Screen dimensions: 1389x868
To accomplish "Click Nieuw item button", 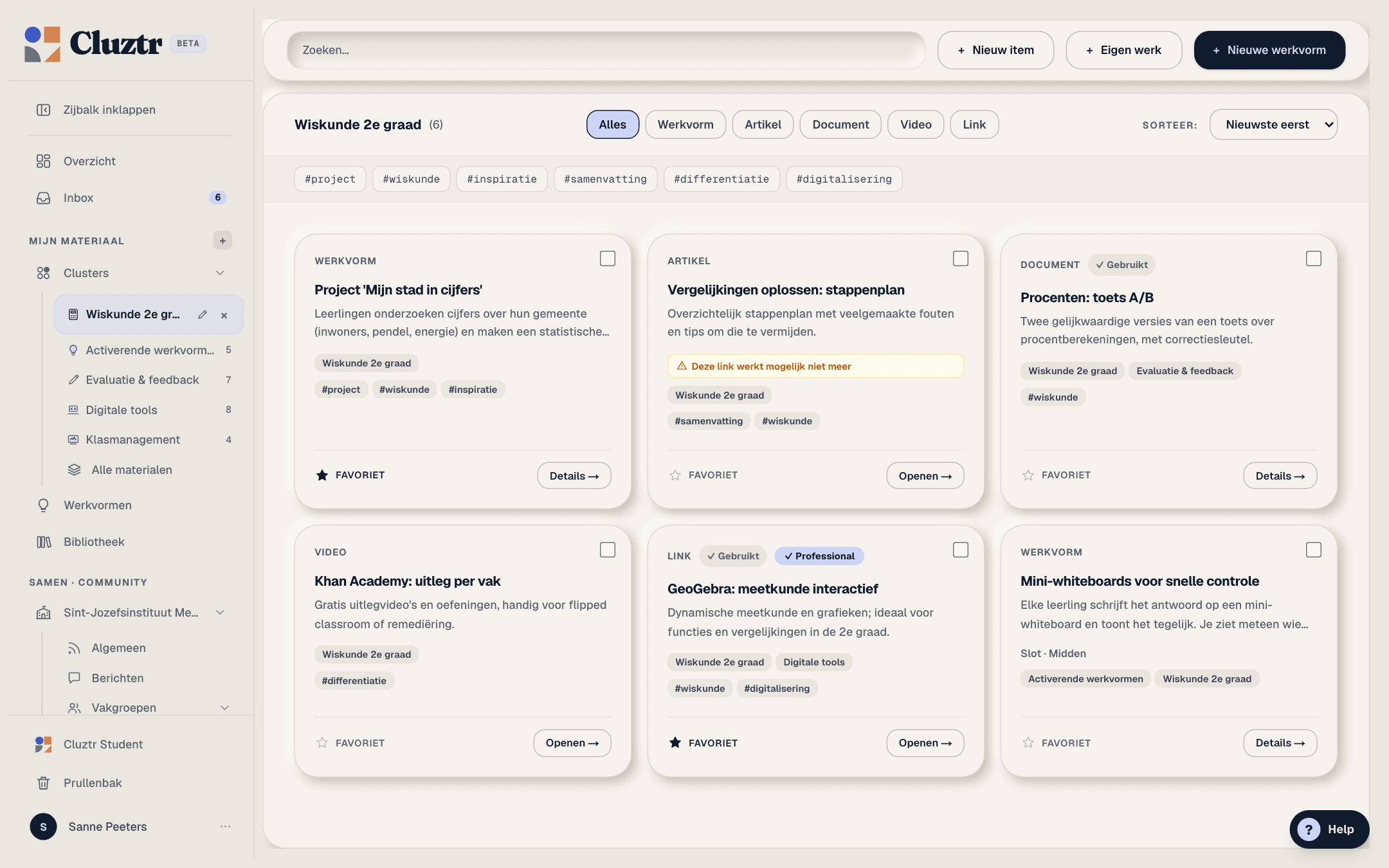I will click(995, 50).
